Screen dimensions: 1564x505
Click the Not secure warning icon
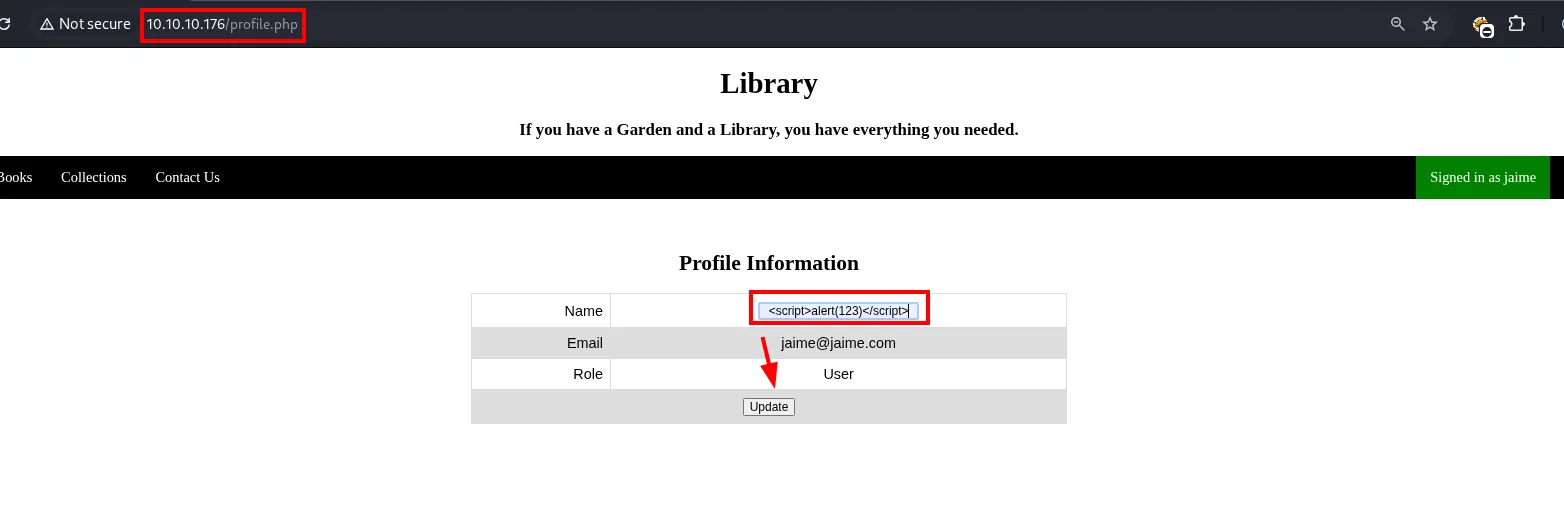pyautogui.click(x=46, y=24)
